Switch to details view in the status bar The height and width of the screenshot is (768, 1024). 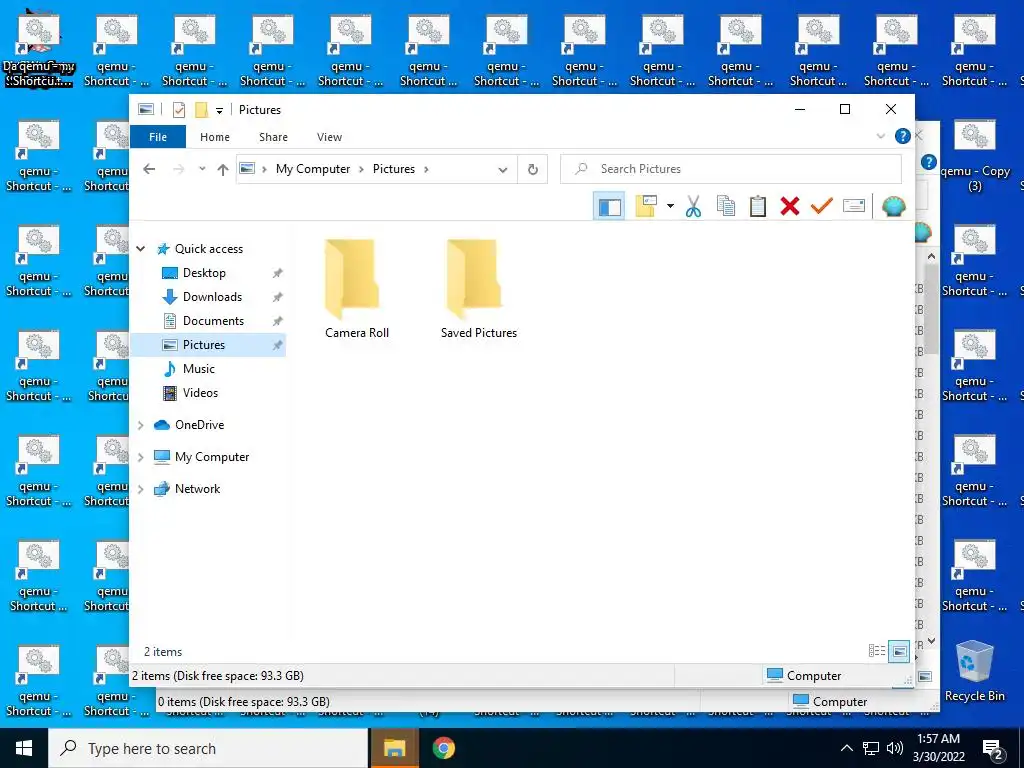coord(876,651)
